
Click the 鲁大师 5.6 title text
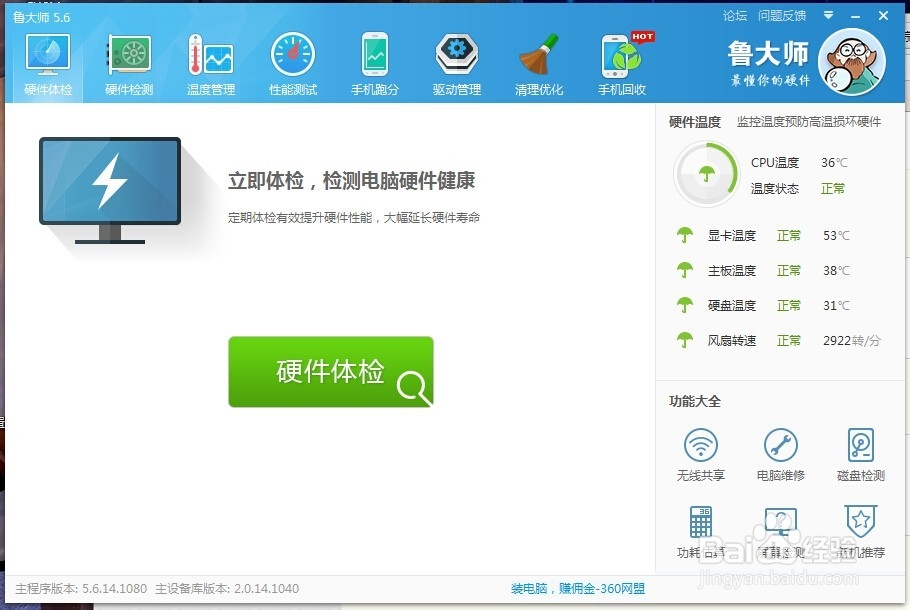click(41, 17)
